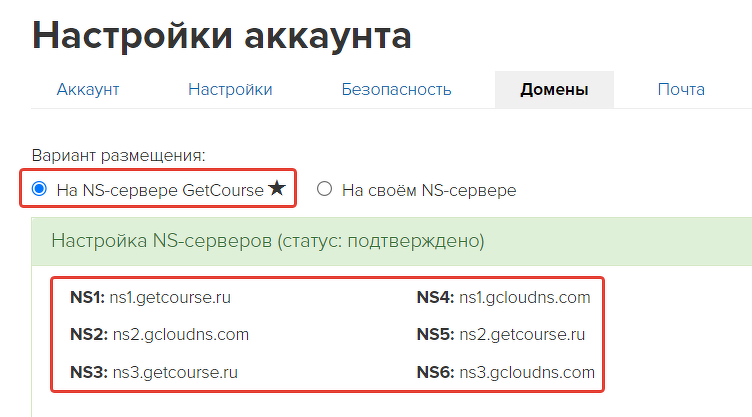Choose the 'На своём NS-сервере' radio option
Viewport: 752px width, 417px height.
pyautogui.click(x=324, y=189)
